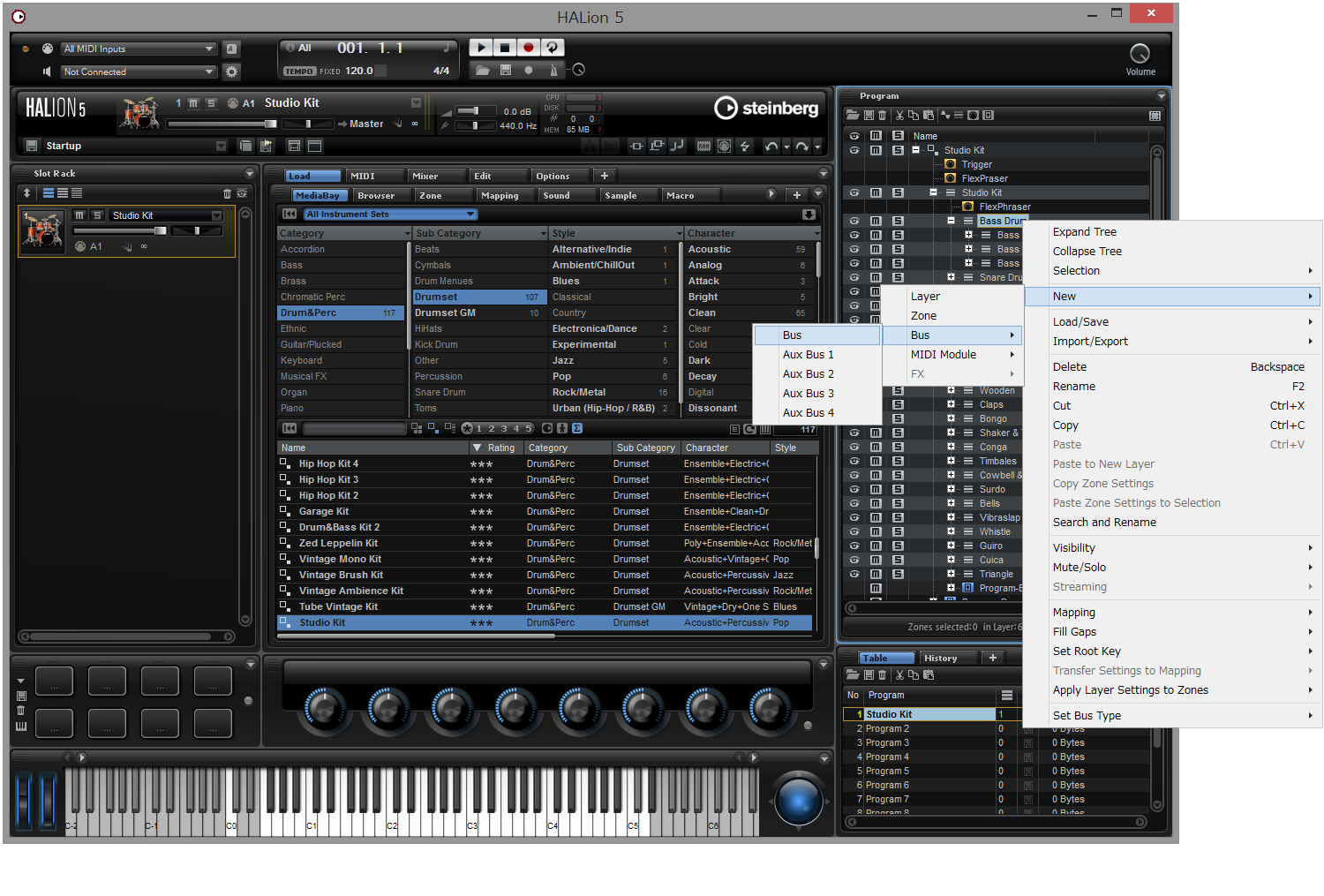Select Mute/Solo in the context menu

pyautogui.click(x=1173, y=567)
